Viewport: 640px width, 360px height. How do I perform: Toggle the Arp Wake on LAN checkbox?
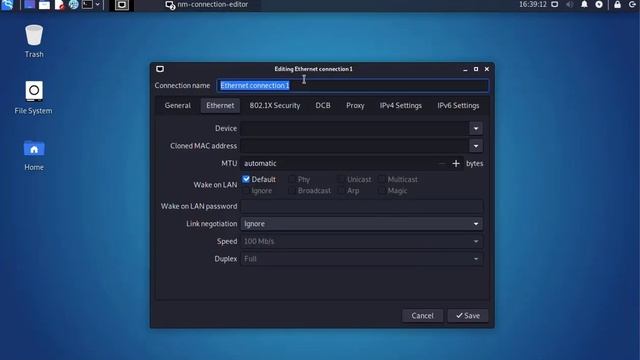tap(341, 191)
